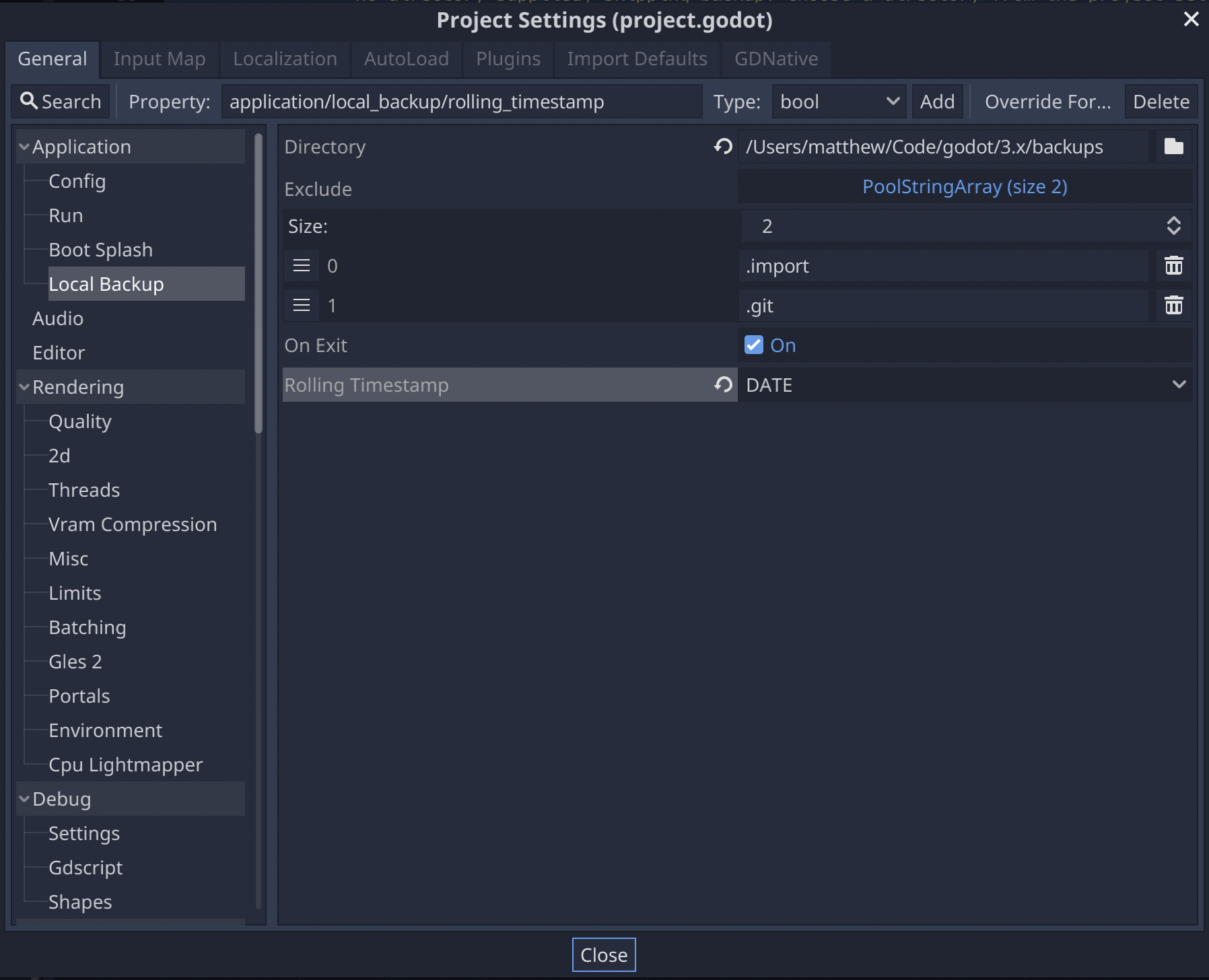Screen dimensions: 1209x980
Task: Close the Project Settings window
Action: pos(1191,20)
